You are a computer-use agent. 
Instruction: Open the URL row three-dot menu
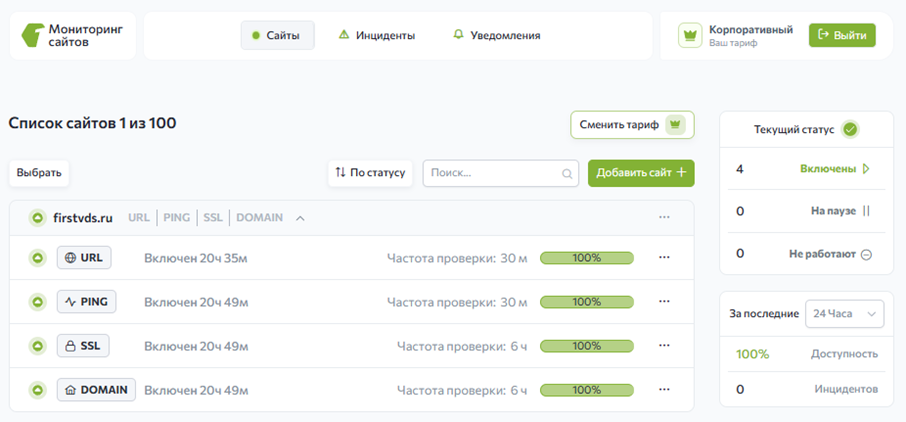pyautogui.click(x=664, y=257)
